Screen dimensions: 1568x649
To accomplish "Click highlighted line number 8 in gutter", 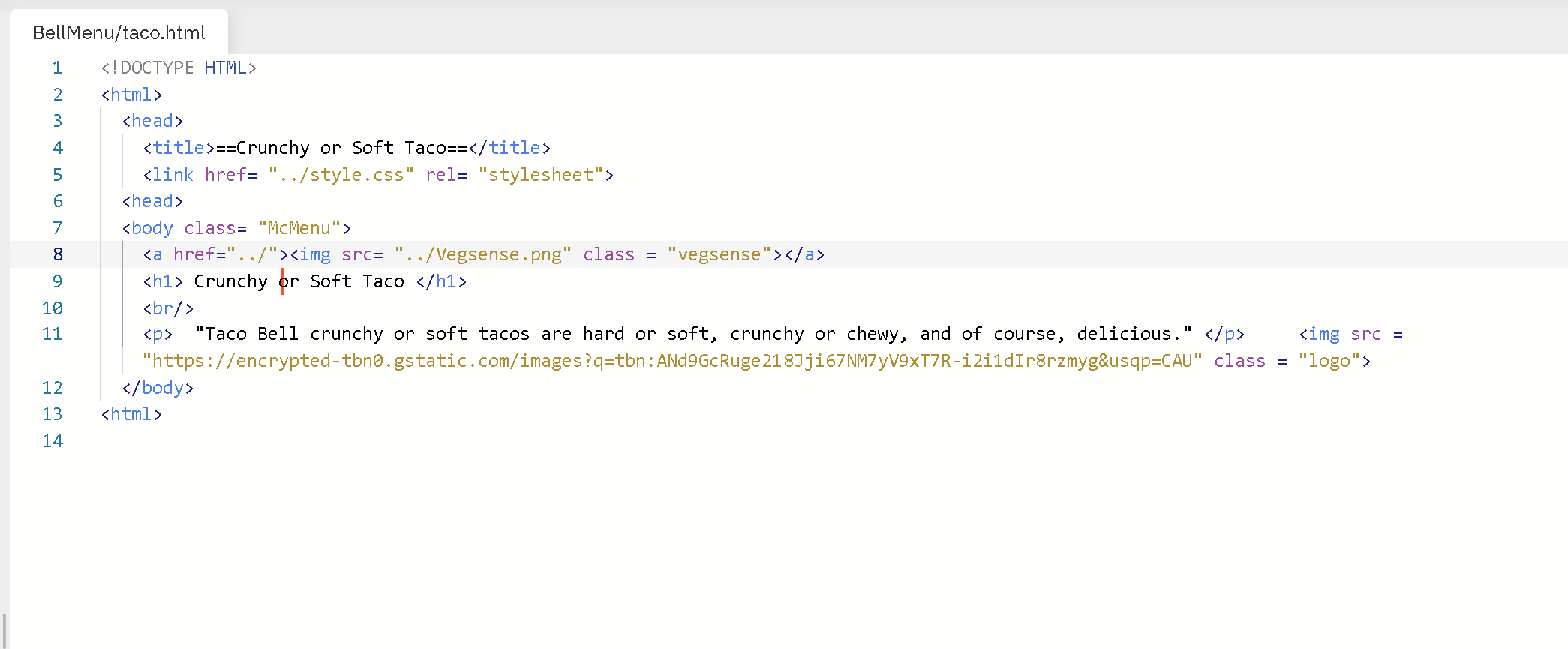I will click(57, 254).
